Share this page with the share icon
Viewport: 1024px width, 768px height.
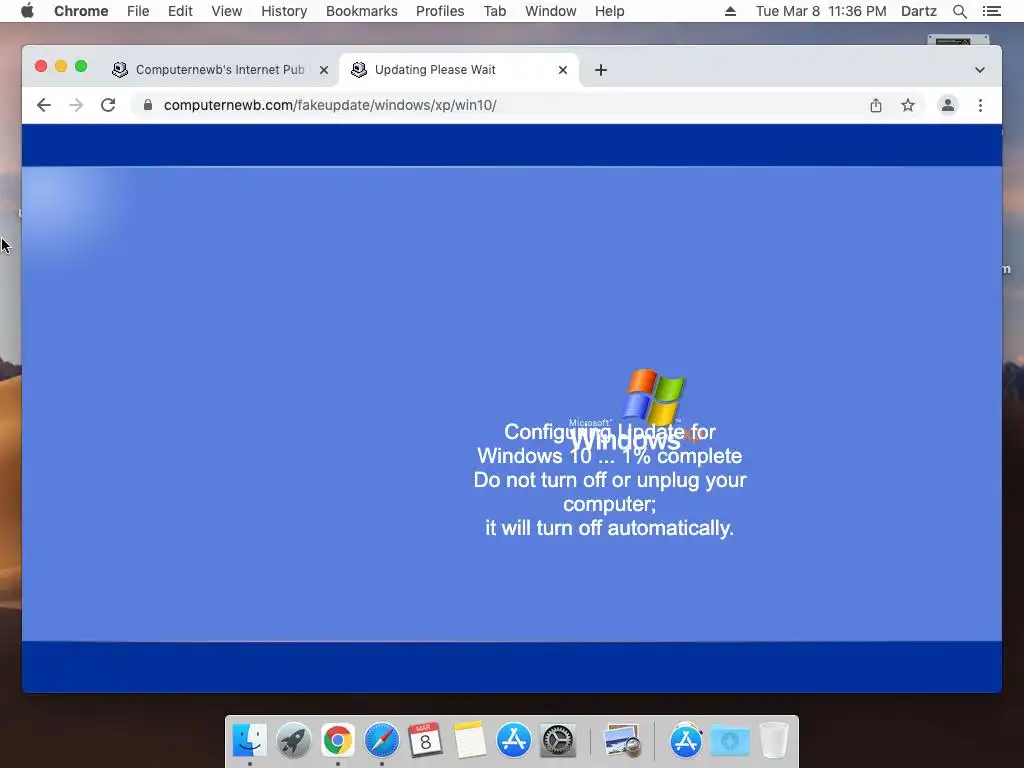[x=876, y=105]
